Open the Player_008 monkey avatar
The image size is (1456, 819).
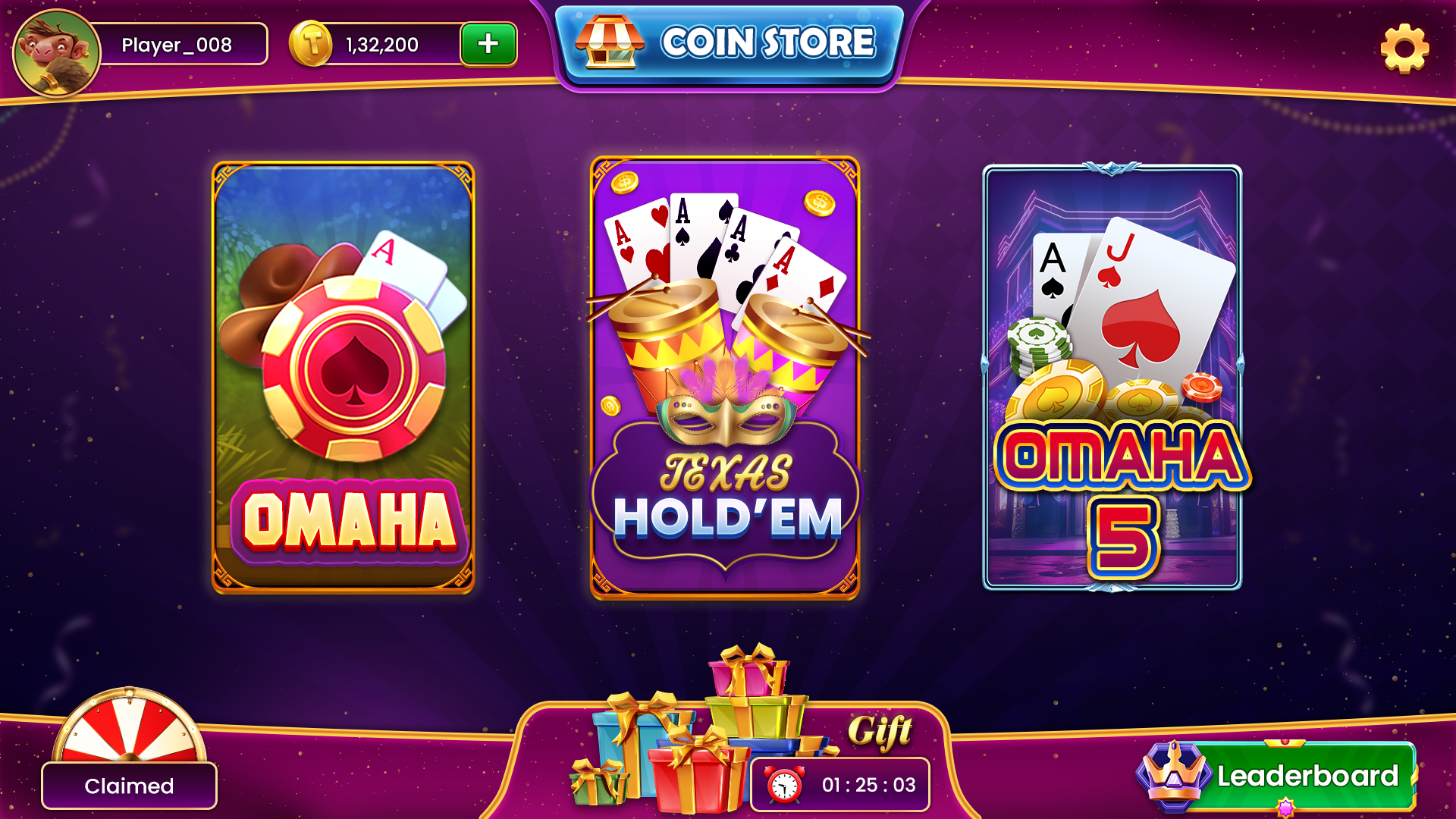(57, 53)
